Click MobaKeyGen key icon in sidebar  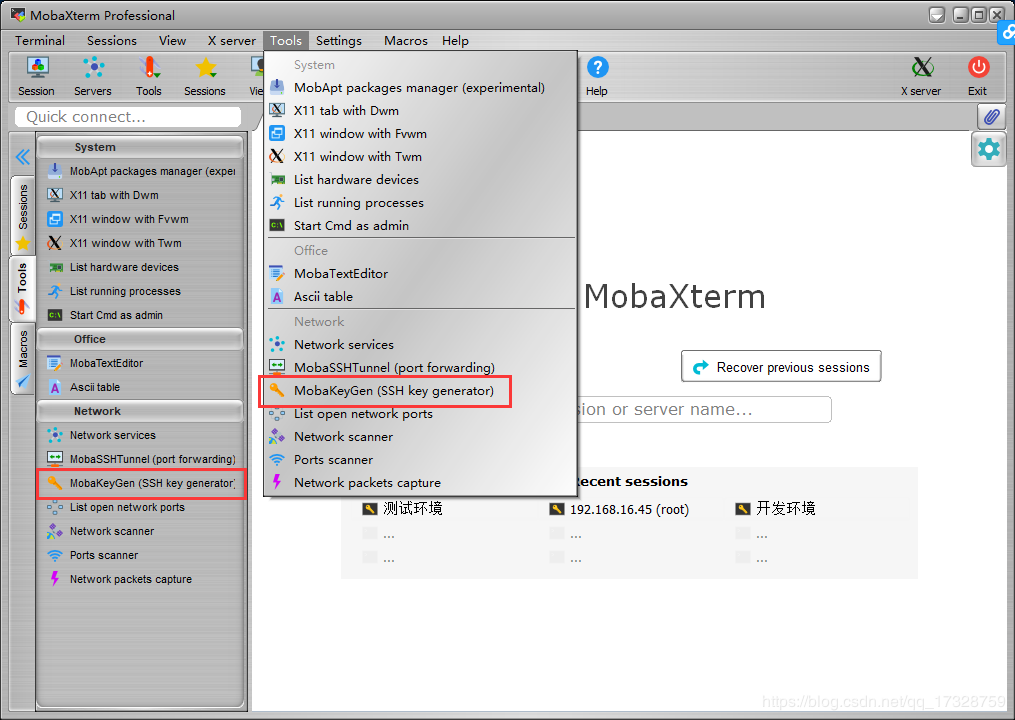pyautogui.click(x=55, y=483)
